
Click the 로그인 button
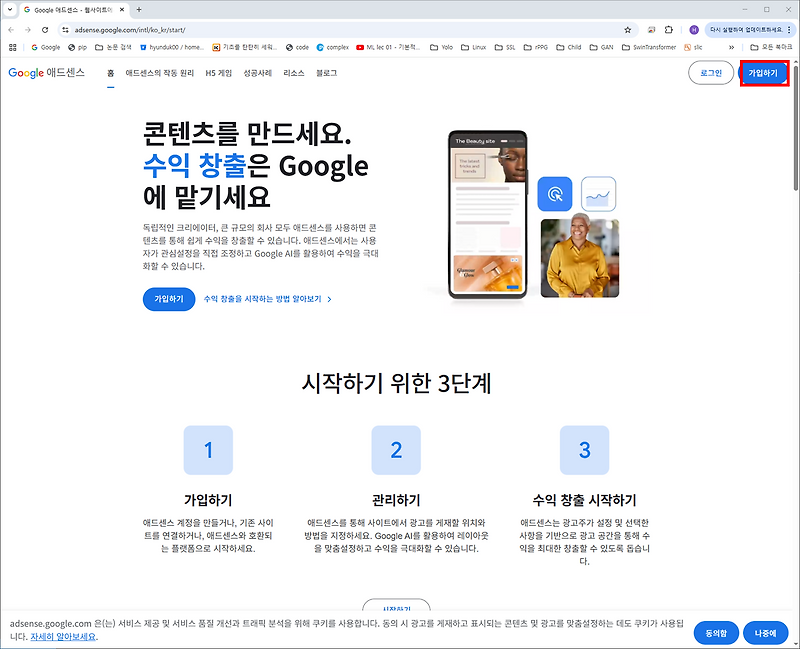711,73
